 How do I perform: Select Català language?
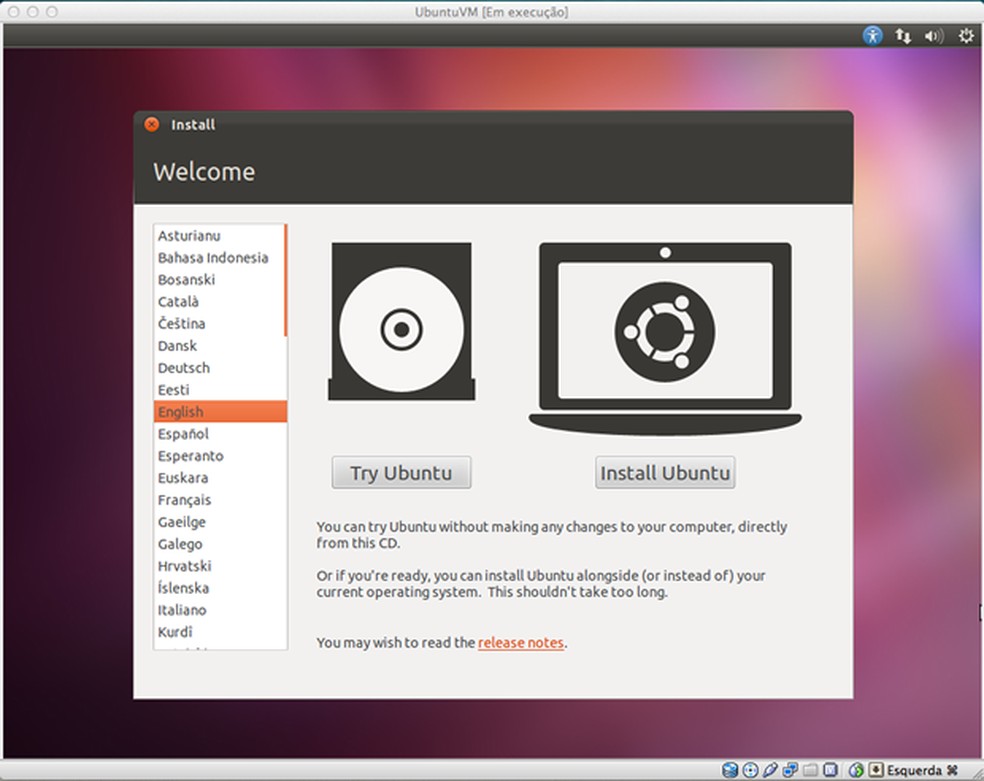219,302
